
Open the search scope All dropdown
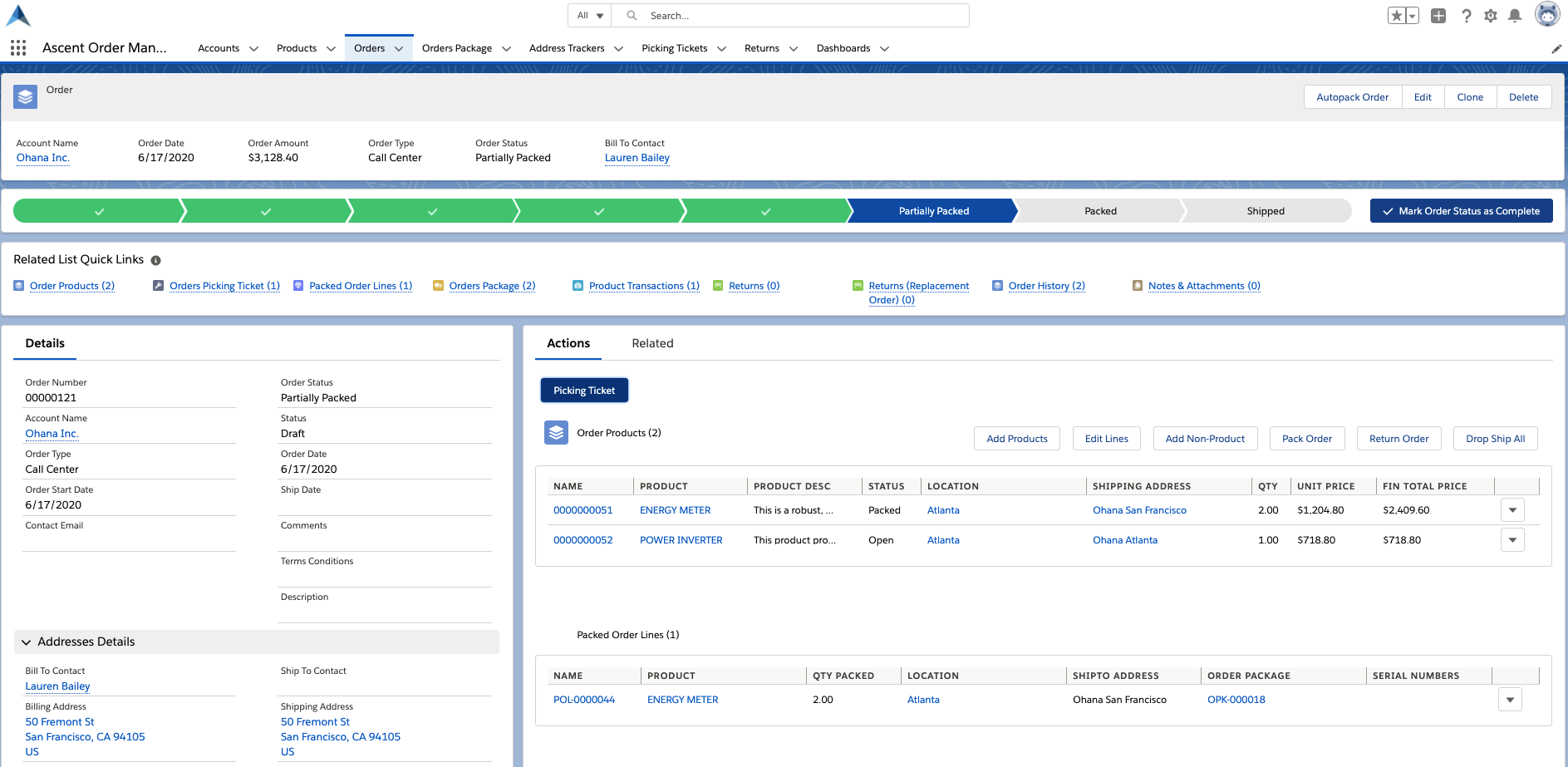590,16
